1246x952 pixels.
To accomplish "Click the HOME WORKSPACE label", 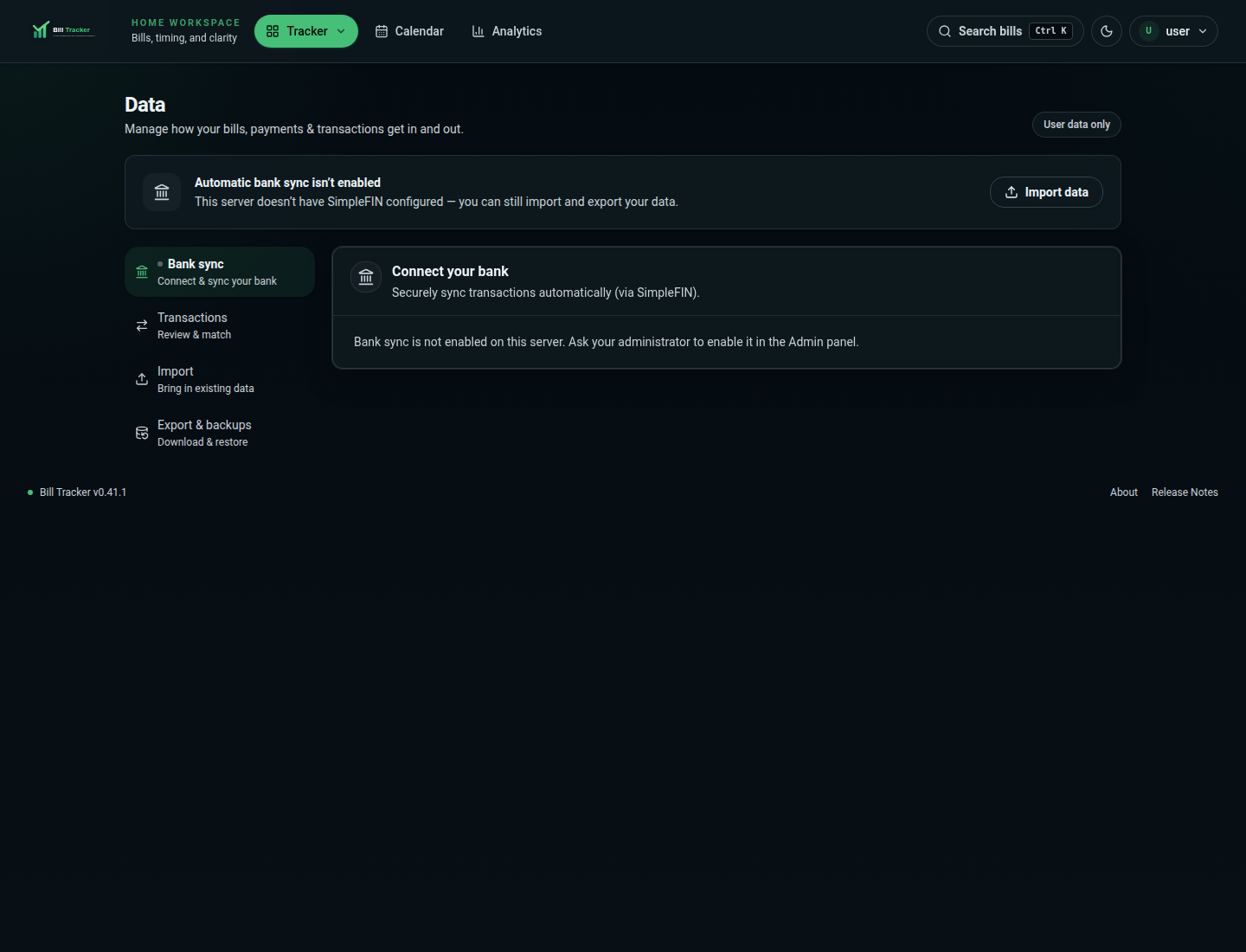I will pyautogui.click(x=186, y=23).
